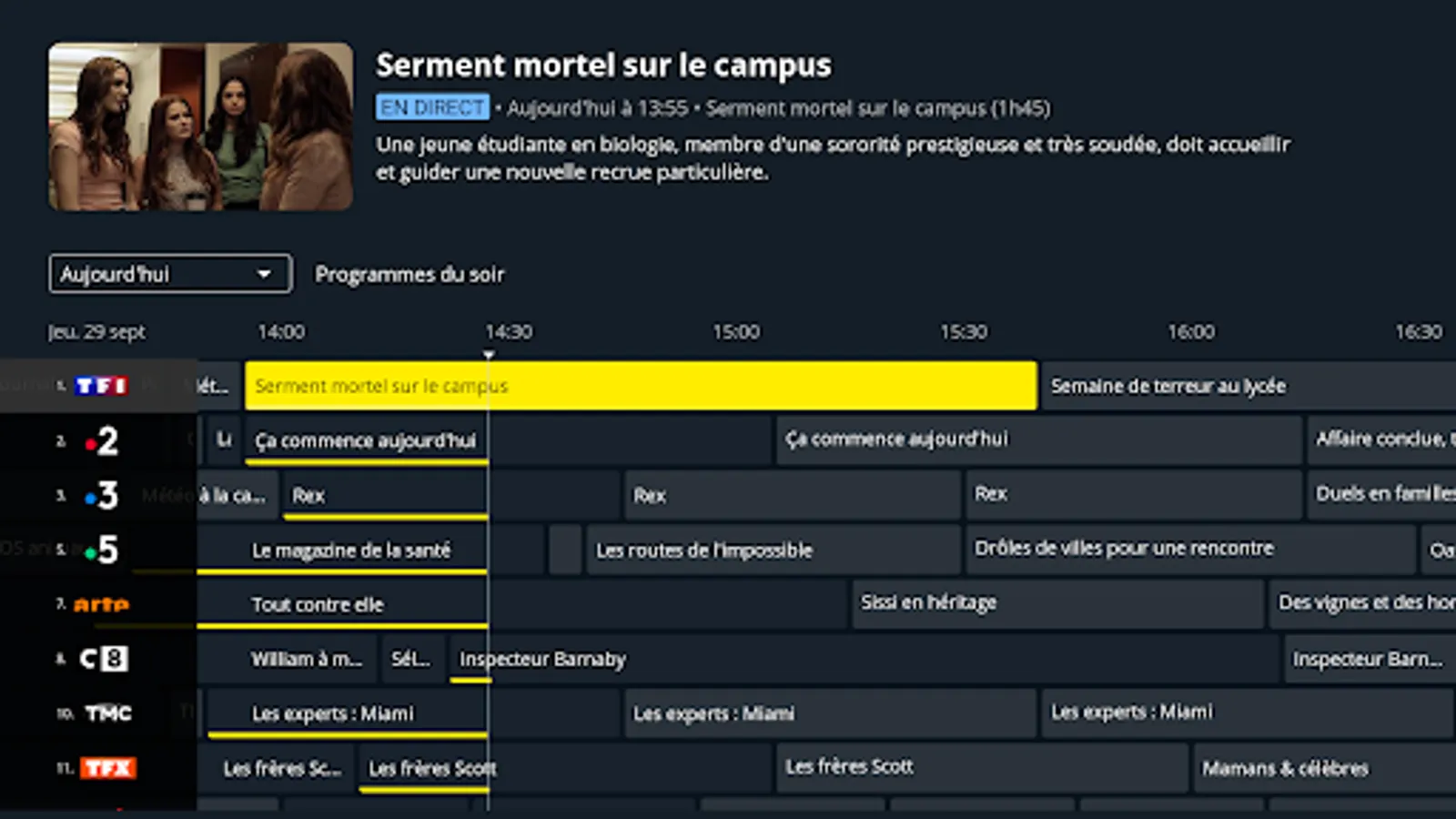Select the Arte channel logo
The image size is (1456, 819).
click(x=101, y=604)
